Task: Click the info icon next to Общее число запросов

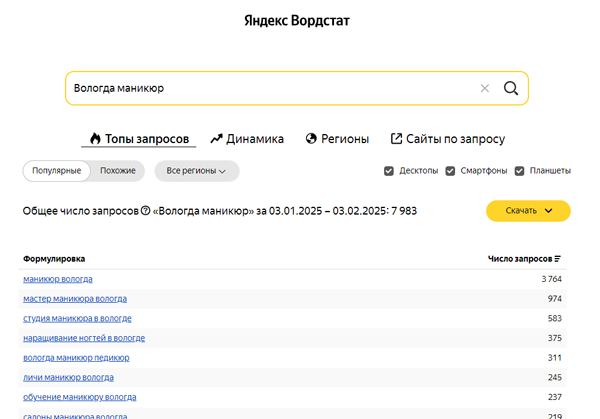Action: (x=145, y=211)
